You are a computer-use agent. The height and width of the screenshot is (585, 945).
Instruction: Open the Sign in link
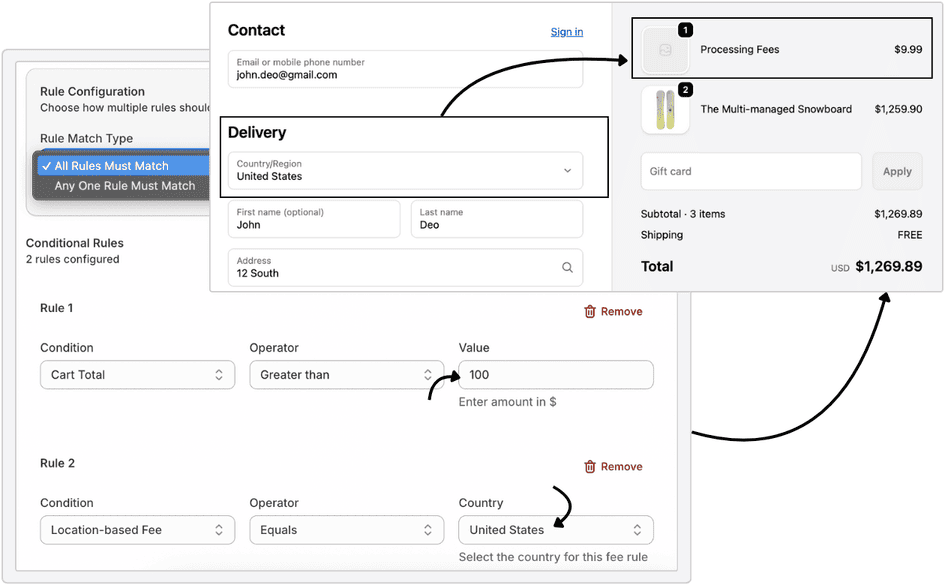coord(566,31)
